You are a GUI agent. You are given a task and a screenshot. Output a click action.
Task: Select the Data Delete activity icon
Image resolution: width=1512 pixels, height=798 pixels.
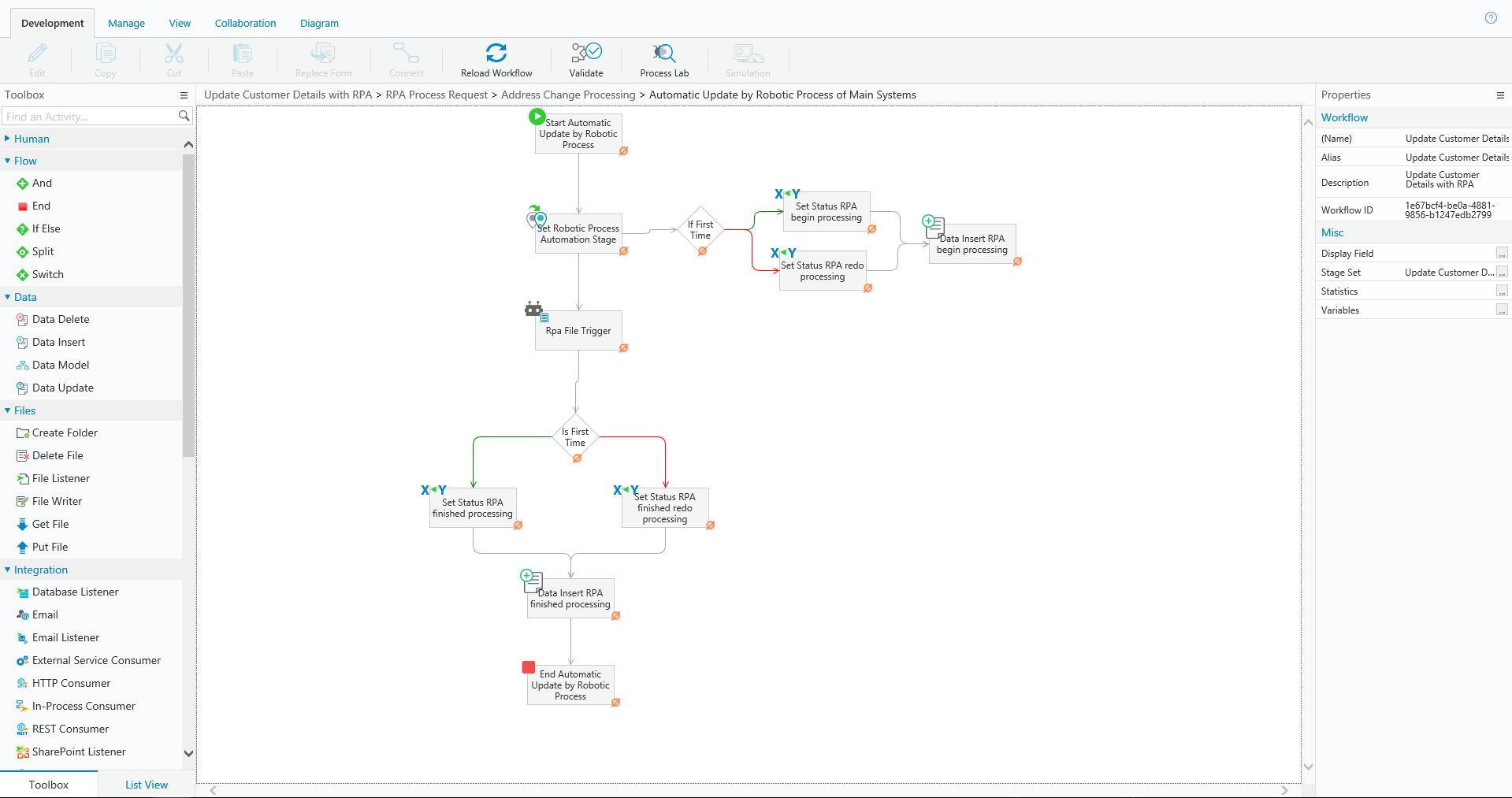point(23,320)
